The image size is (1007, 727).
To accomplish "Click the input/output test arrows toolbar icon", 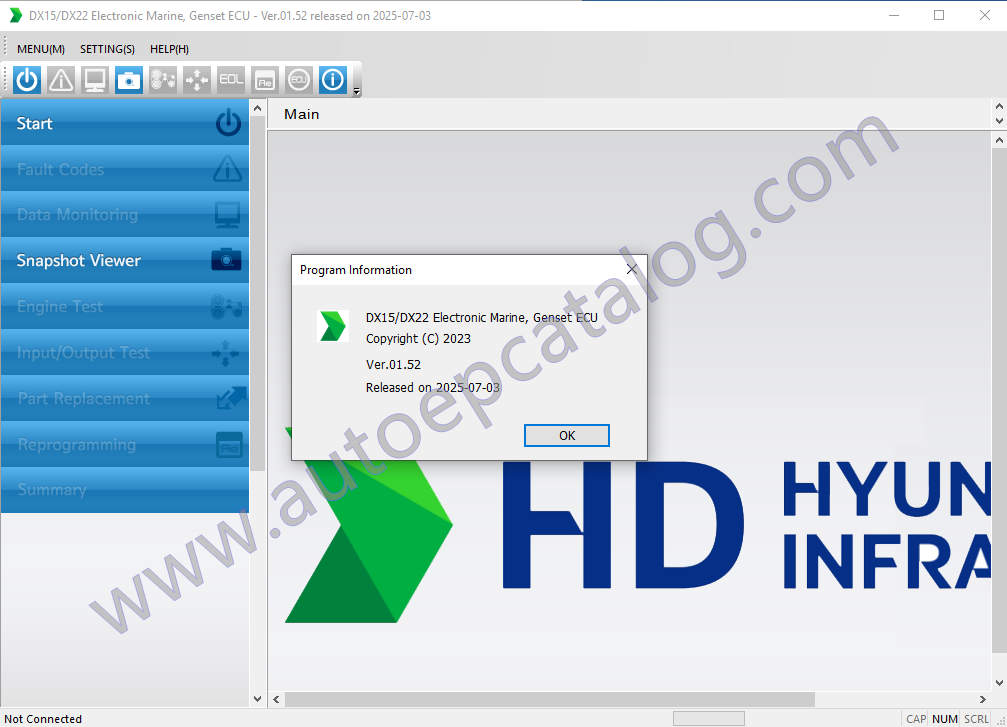I will (197, 80).
